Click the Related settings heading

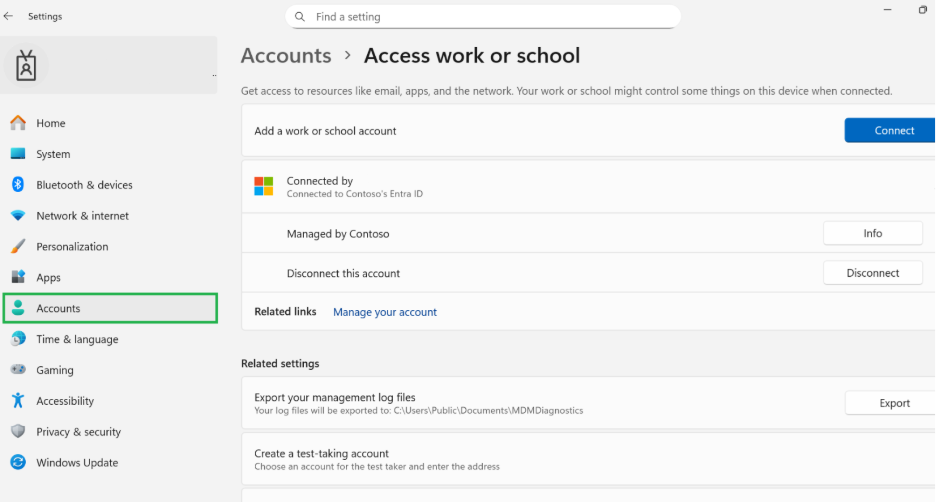point(280,363)
